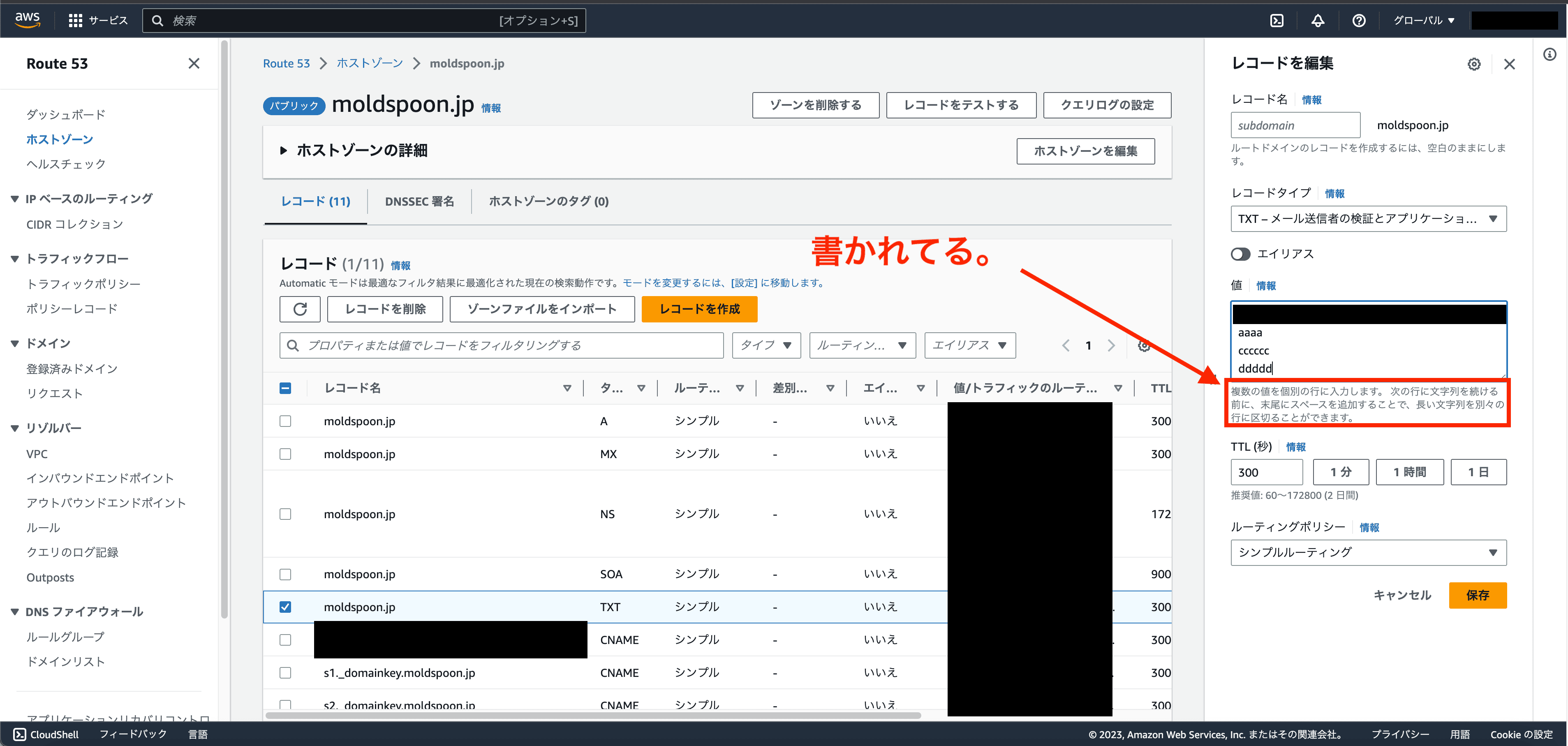Click the TTL seconds input field

click(x=1266, y=472)
